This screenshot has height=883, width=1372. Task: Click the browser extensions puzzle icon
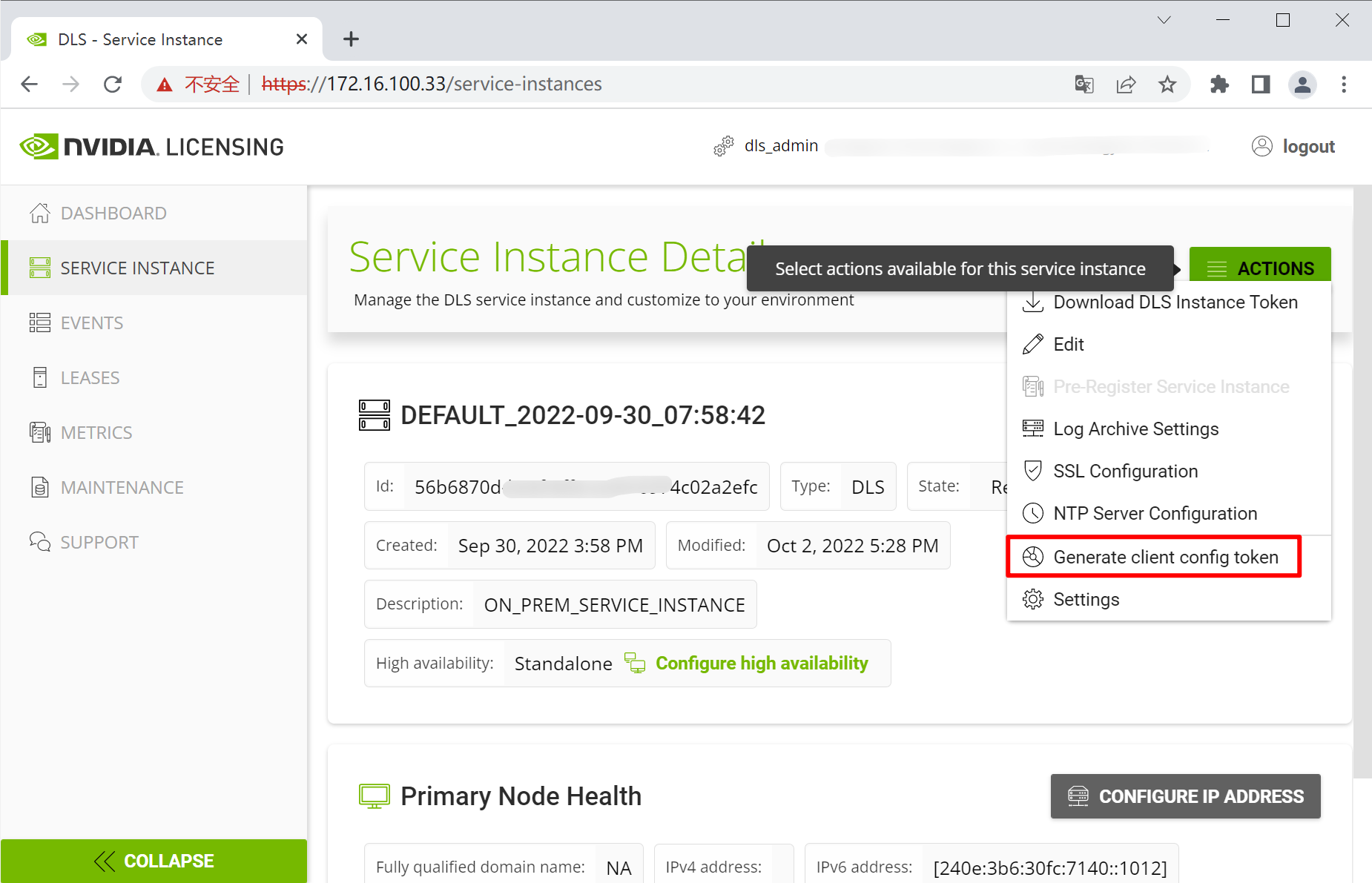pyautogui.click(x=1219, y=85)
